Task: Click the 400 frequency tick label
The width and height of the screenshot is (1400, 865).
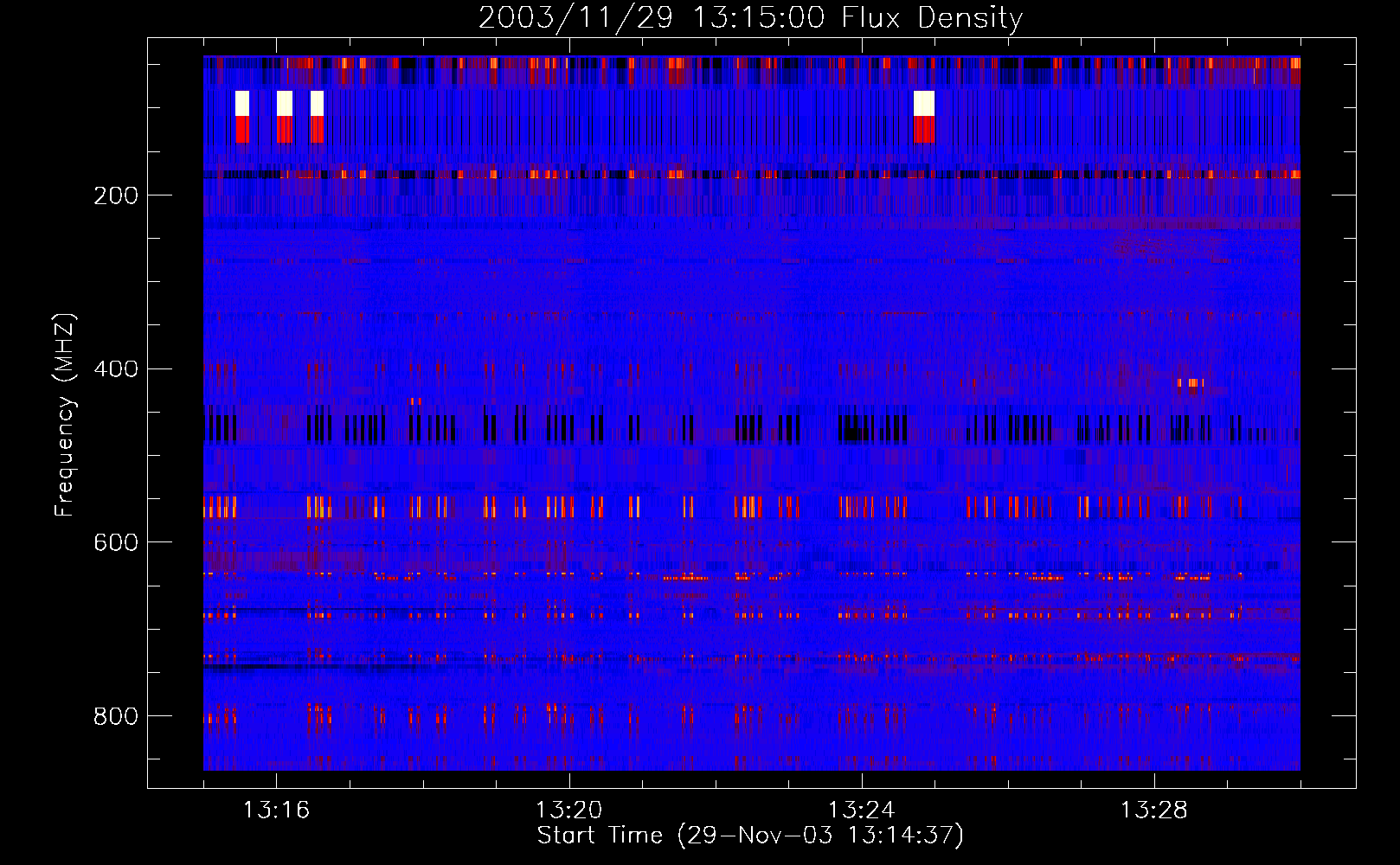Action: coord(116,369)
